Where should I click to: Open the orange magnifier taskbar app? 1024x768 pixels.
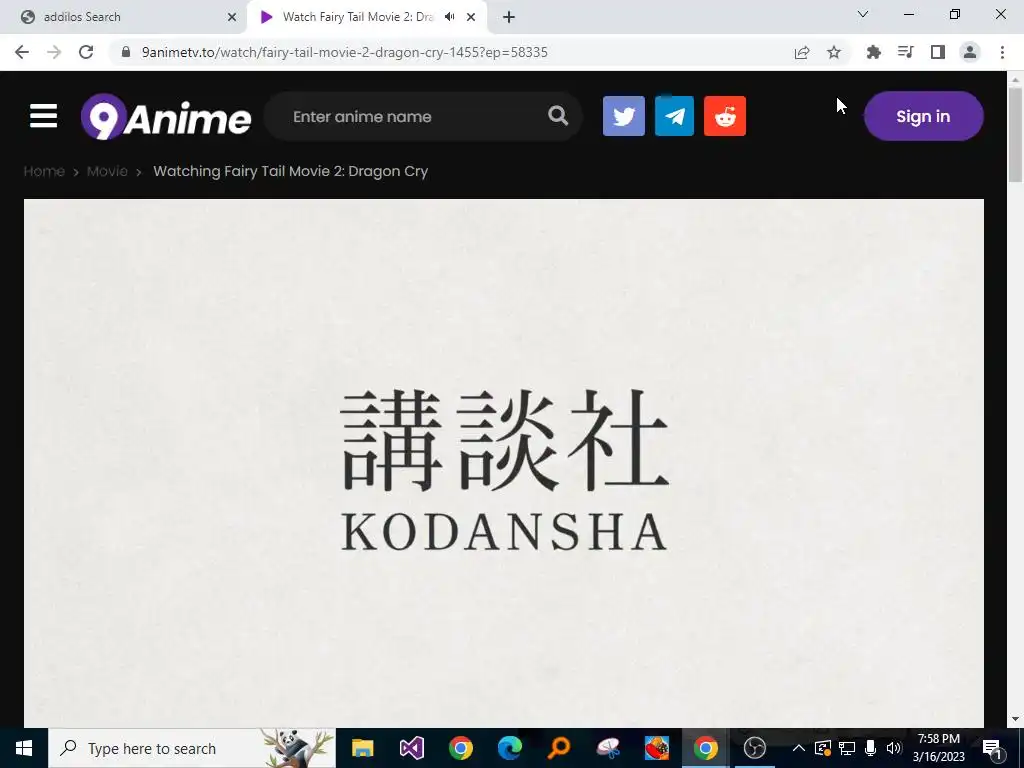pyautogui.click(x=559, y=748)
